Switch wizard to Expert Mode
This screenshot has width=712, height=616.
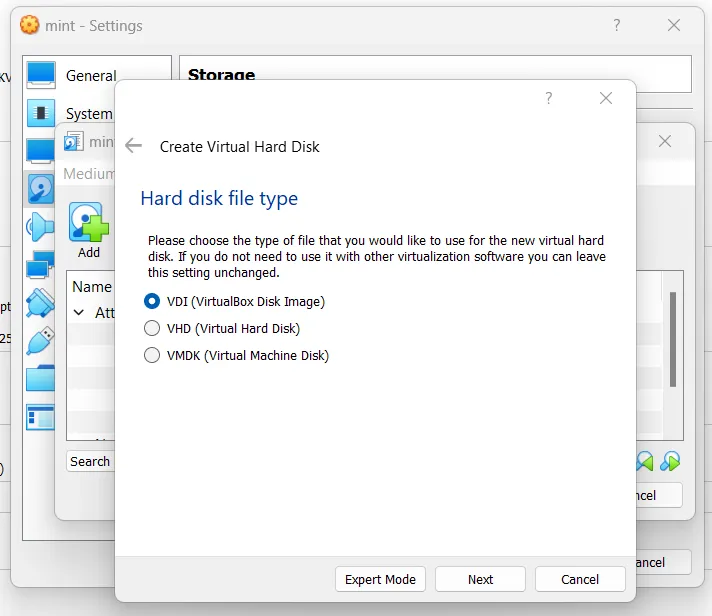click(380, 579)
